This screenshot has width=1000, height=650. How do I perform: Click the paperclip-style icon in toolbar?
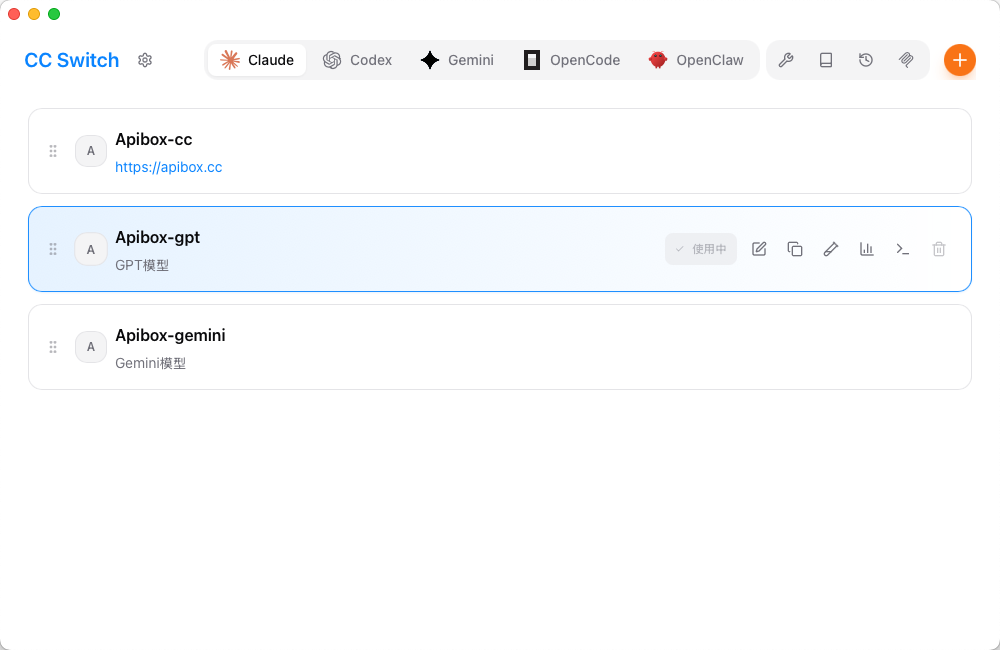point(906,60)
